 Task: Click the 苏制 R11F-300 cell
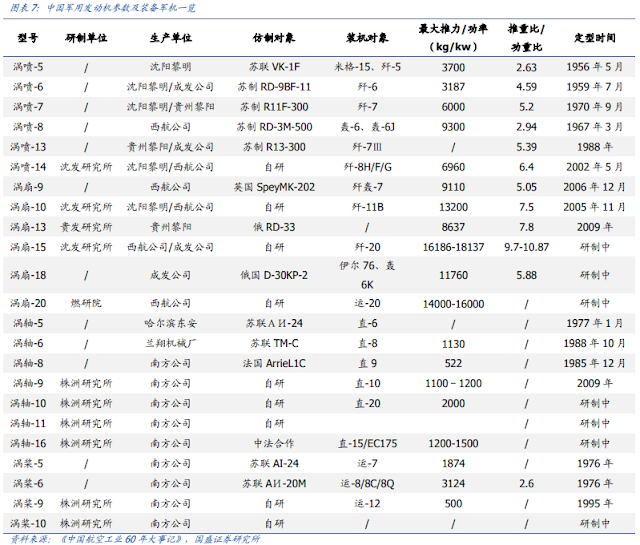(274, 107)
